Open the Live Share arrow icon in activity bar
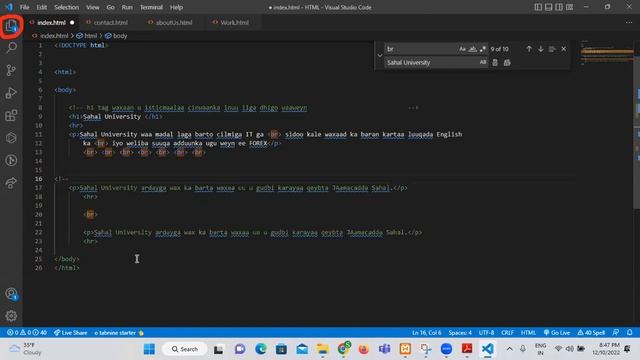 click(x=11, y=183)
